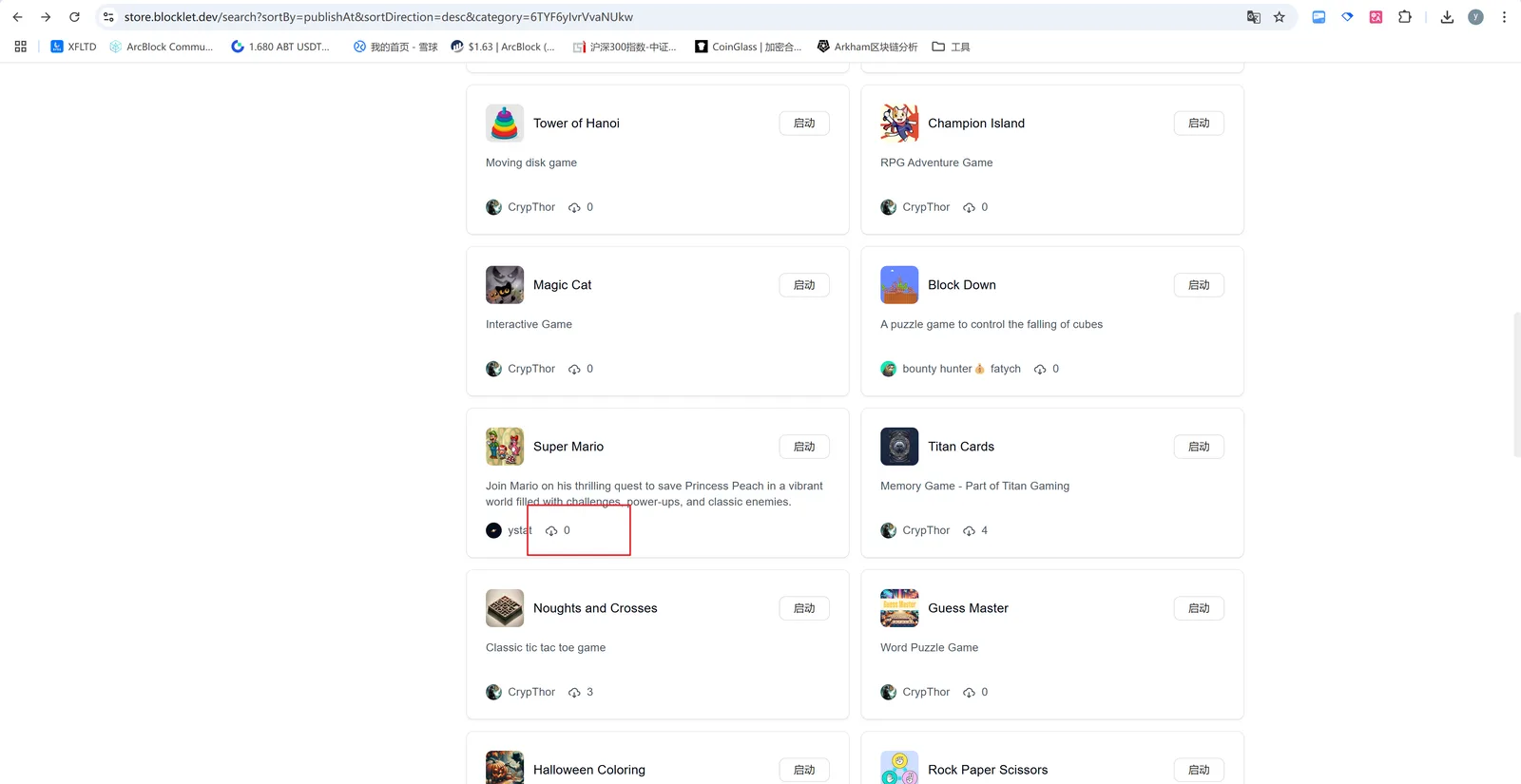1521x784 pixels.
Task: Open the Champion Island app icon
Action: click(x=899, y=124)
